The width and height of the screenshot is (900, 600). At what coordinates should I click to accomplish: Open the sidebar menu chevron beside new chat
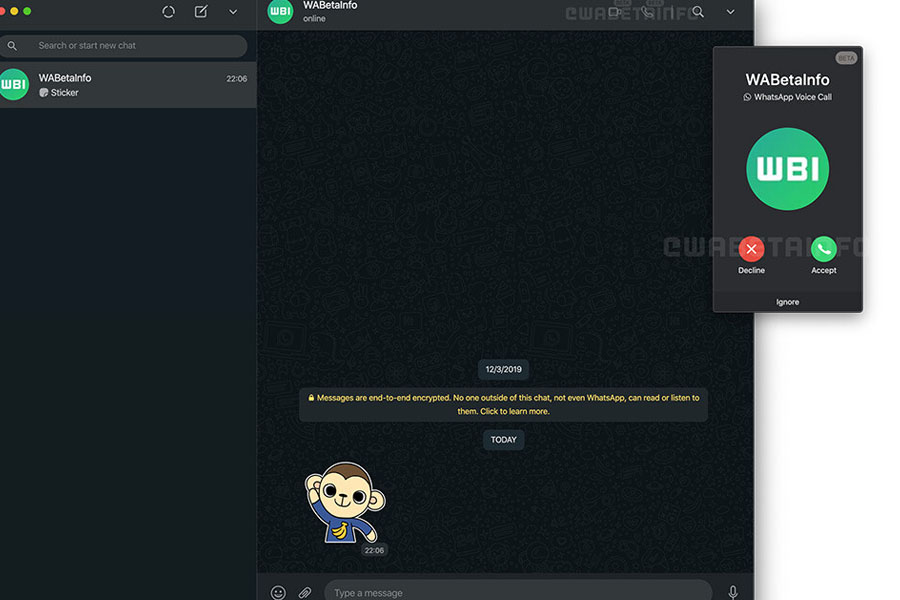click(233, 12)
